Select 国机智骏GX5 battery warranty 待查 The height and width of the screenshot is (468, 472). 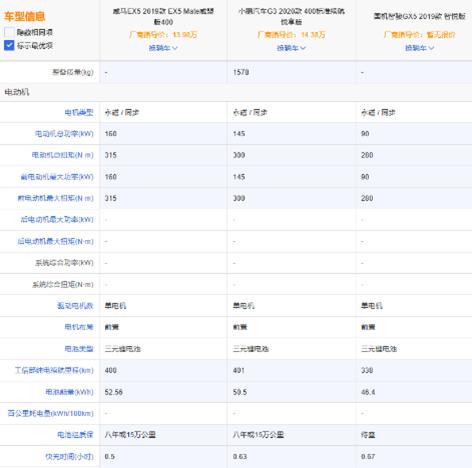(x=368, y=435)
